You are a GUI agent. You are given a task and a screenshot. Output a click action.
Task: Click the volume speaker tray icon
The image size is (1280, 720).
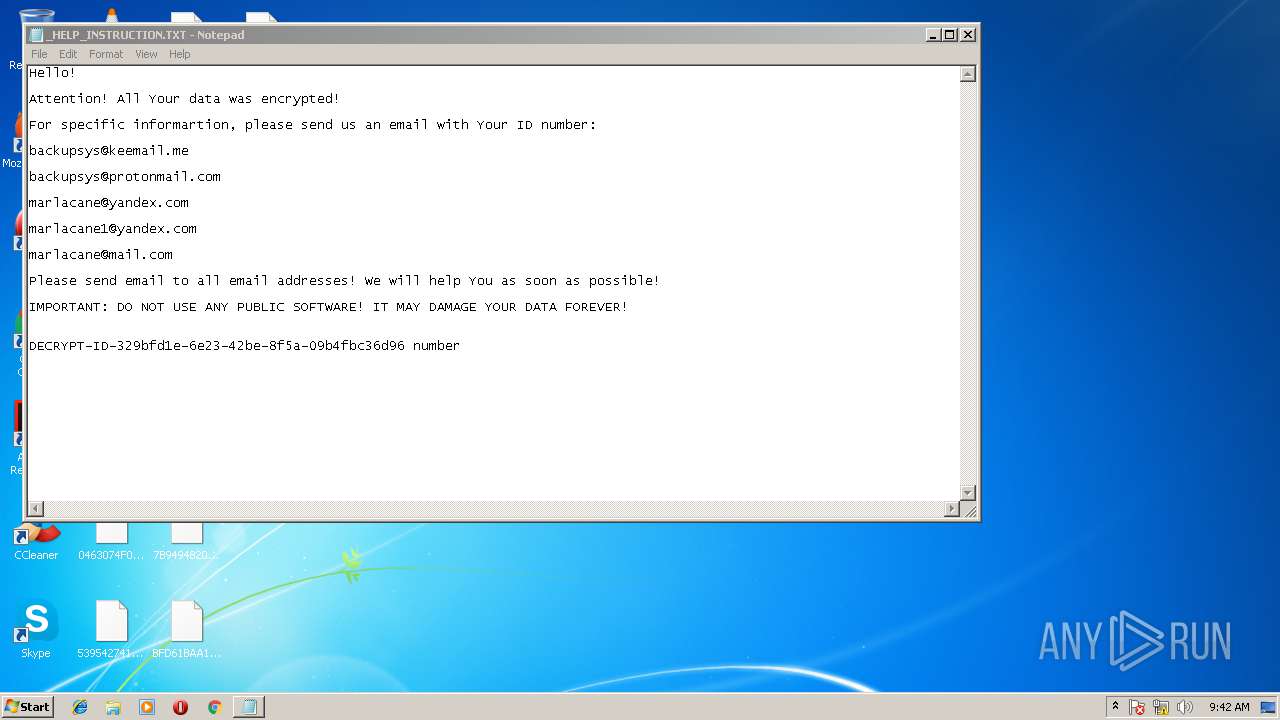[x=1185, y=707]
